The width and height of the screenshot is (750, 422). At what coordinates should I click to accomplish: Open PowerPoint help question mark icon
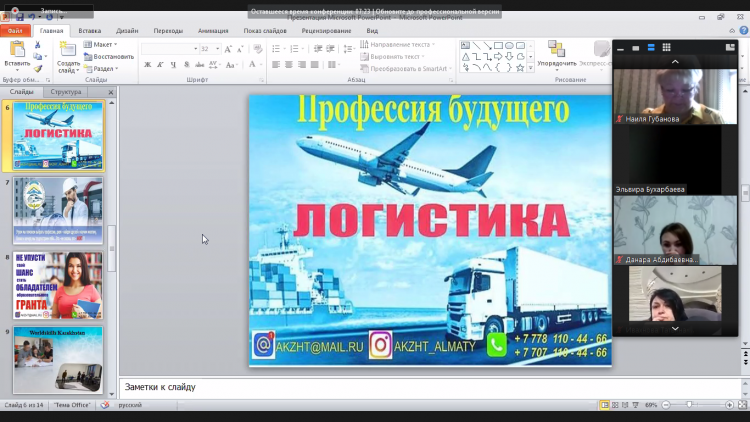[x=743, y=31]
